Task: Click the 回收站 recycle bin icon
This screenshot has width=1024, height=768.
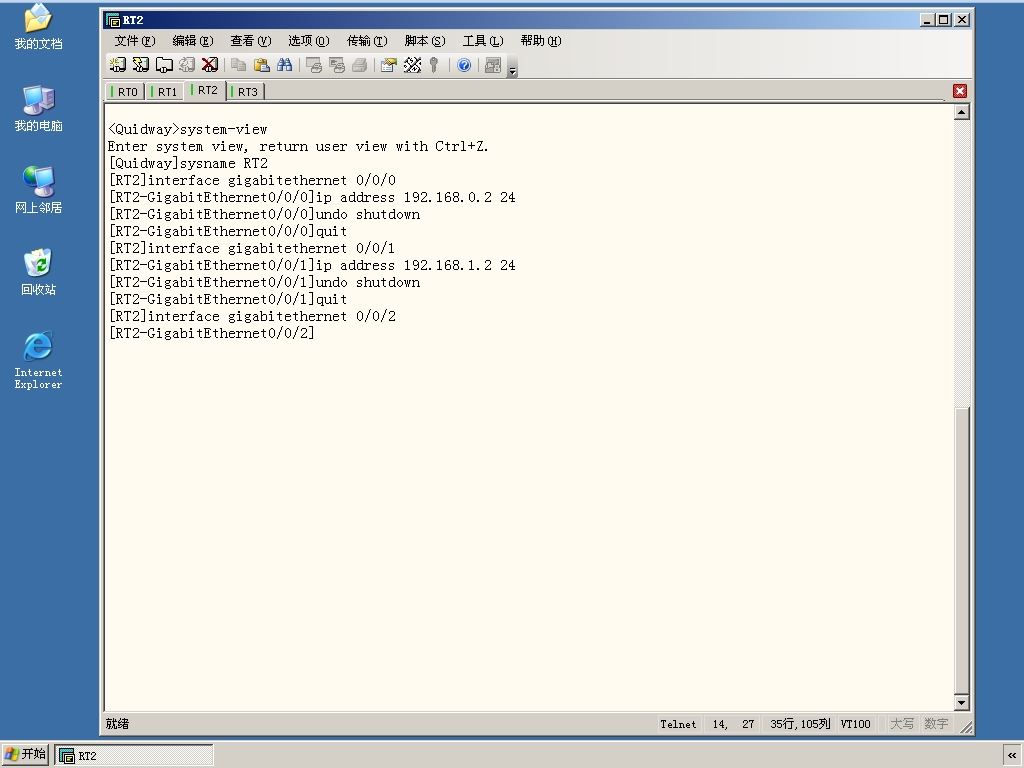Action: point(39,272)
